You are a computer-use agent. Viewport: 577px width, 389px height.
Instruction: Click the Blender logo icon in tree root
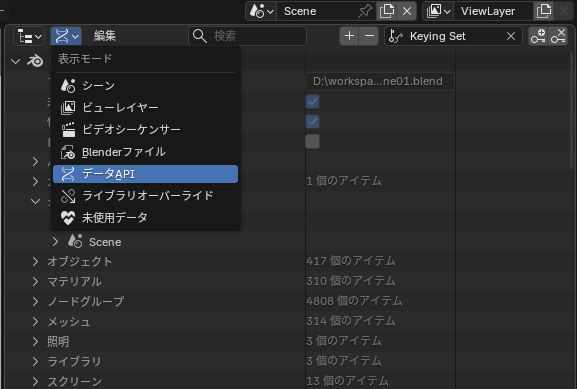(35, 61)
